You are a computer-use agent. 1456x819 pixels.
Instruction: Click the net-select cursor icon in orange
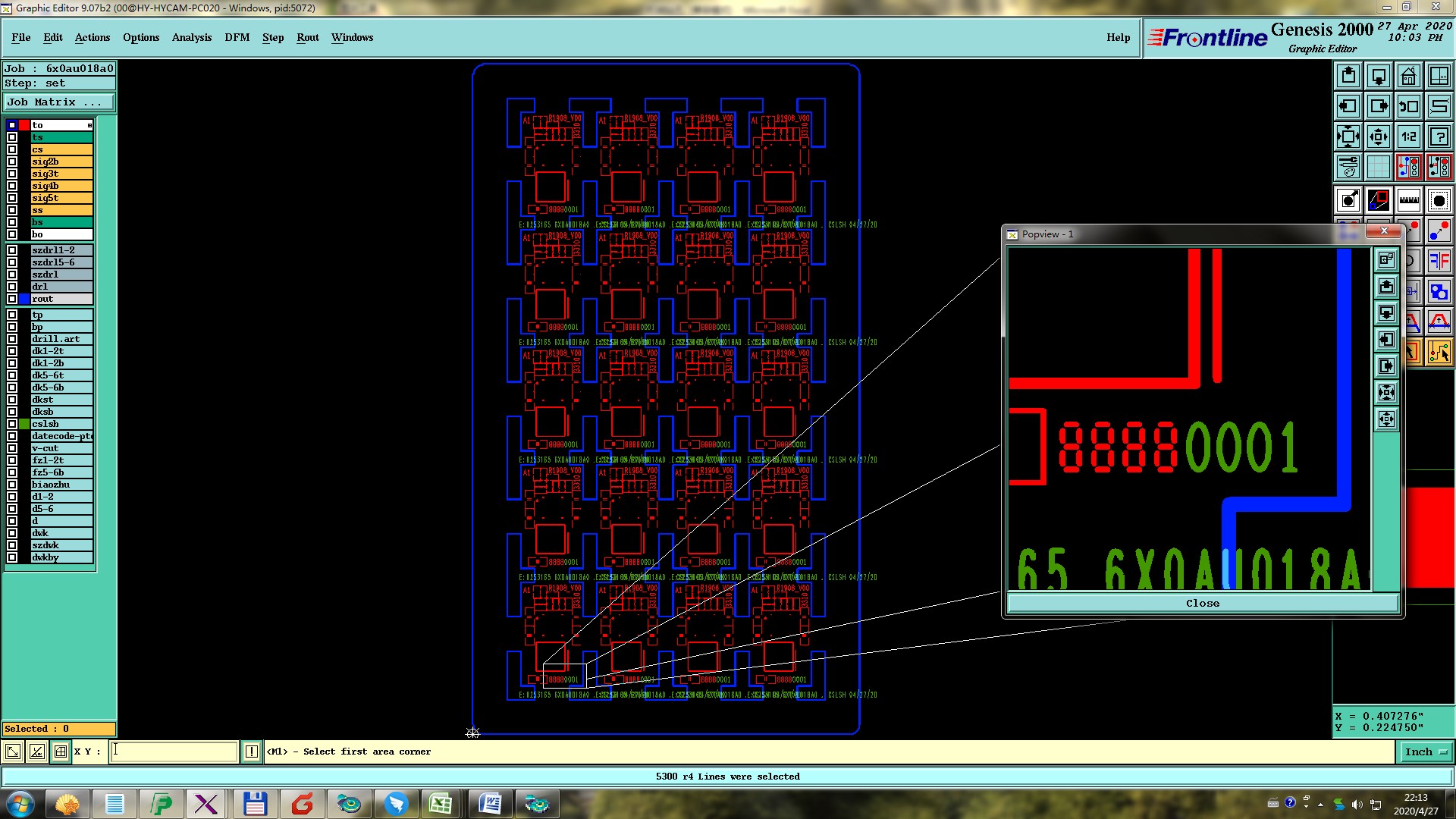tap(1439, 352)
